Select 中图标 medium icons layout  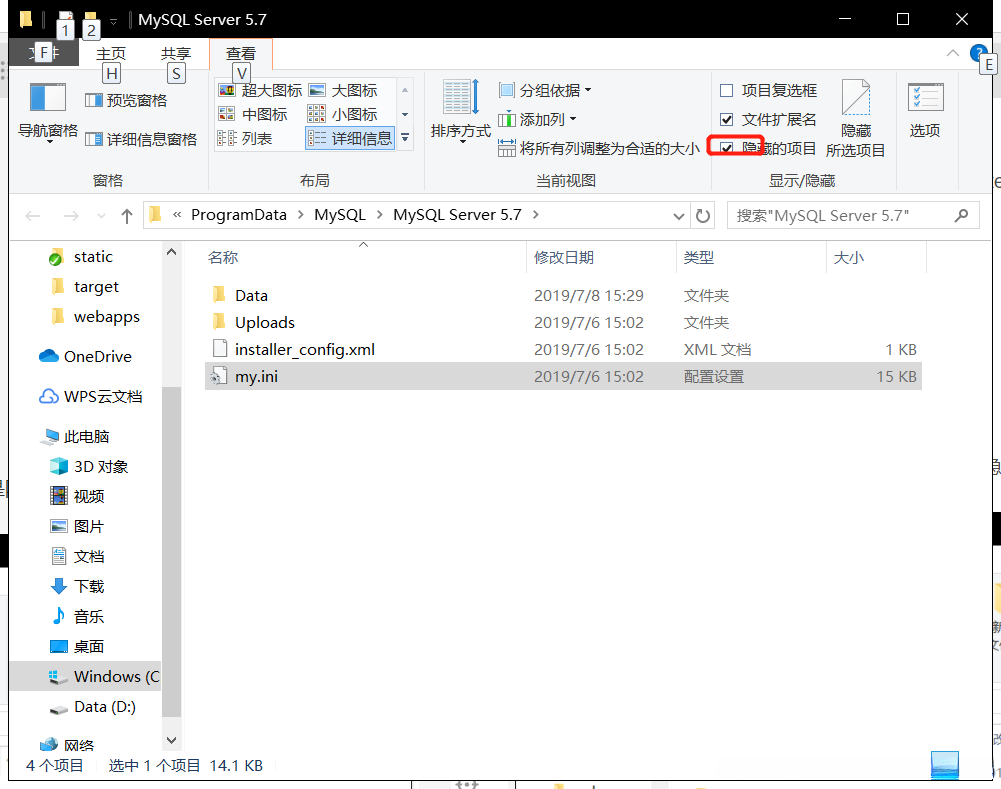click(253, 114)
